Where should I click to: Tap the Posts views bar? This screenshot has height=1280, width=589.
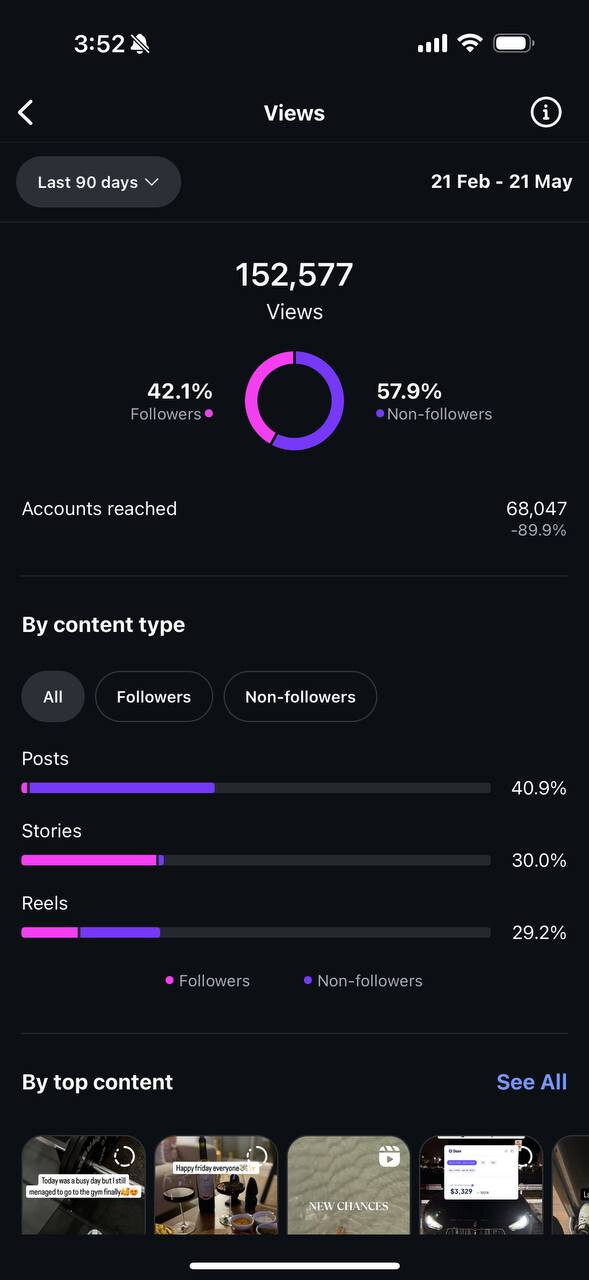[256, 788]
